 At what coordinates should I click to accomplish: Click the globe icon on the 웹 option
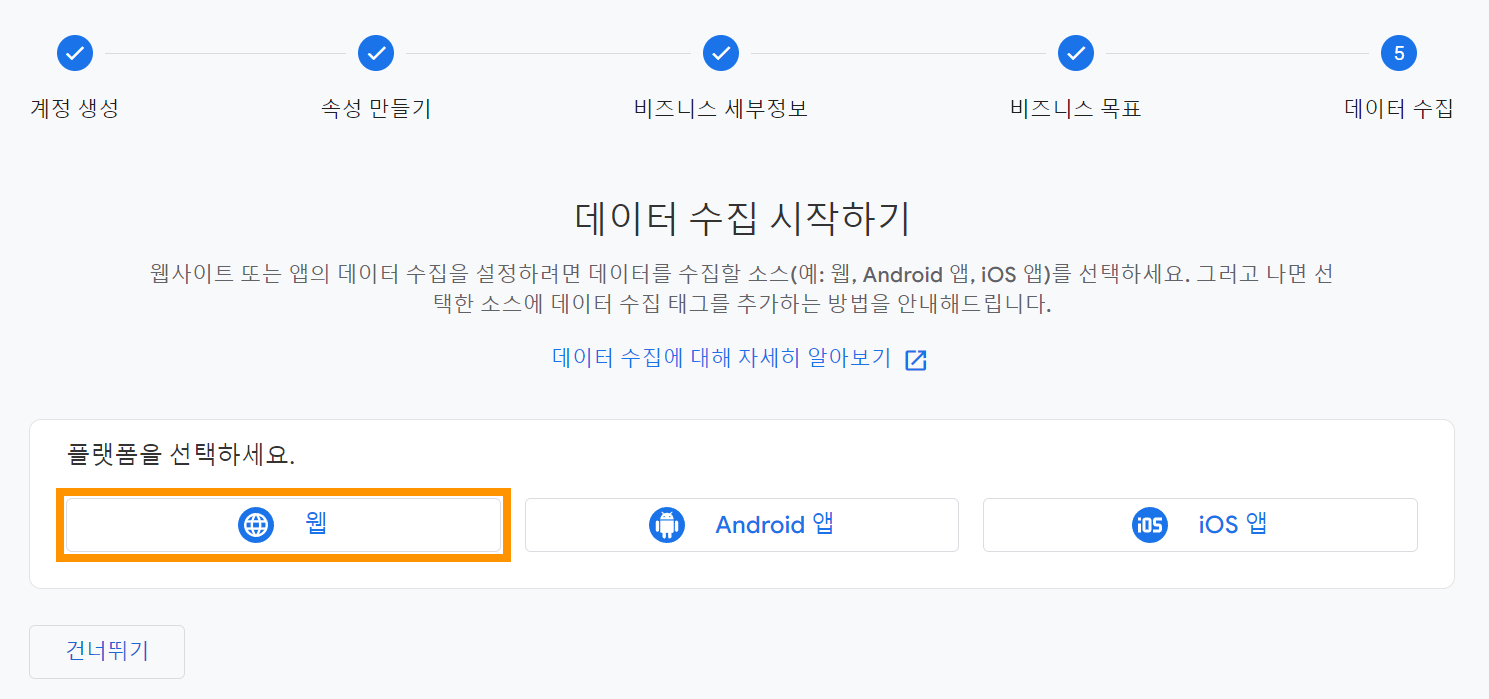256,525
